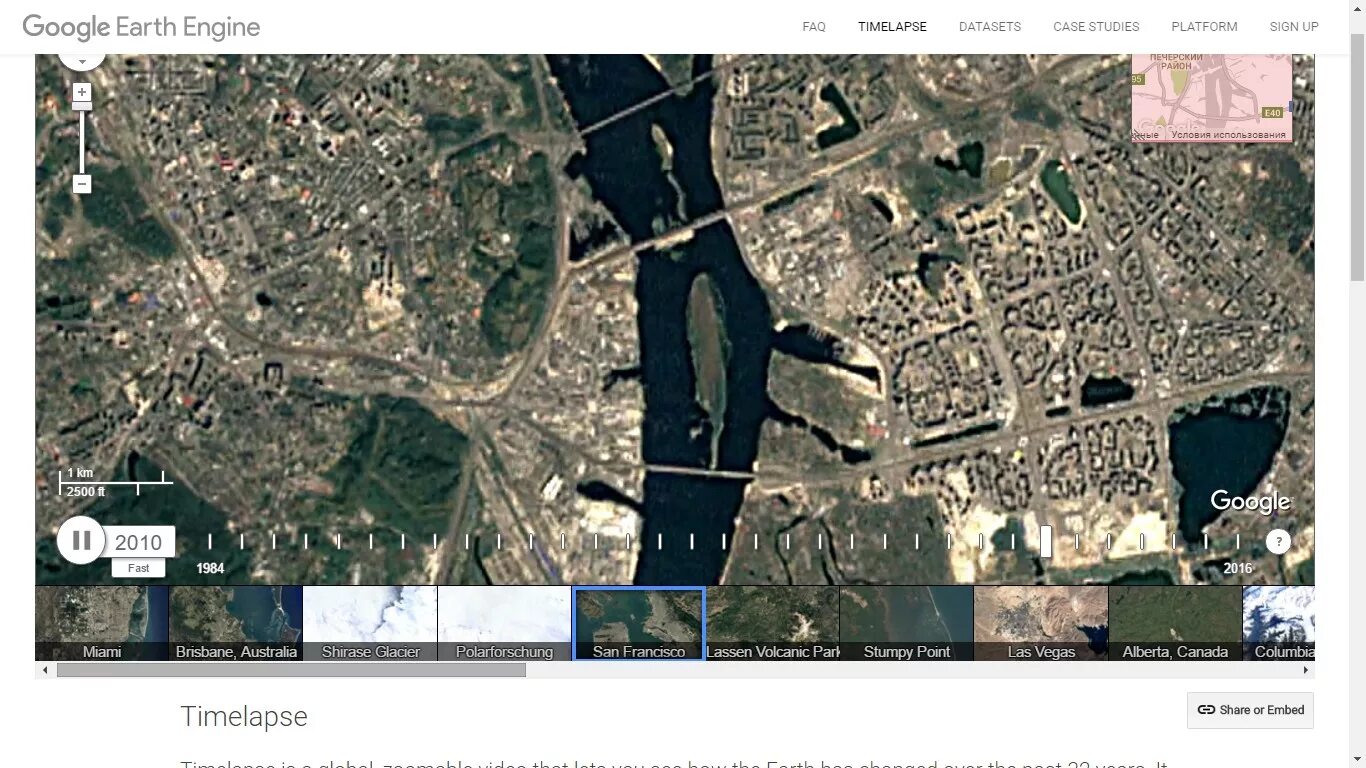Open Case Studies in navigation
1366x768 pixels.
tap(1096, 27)
